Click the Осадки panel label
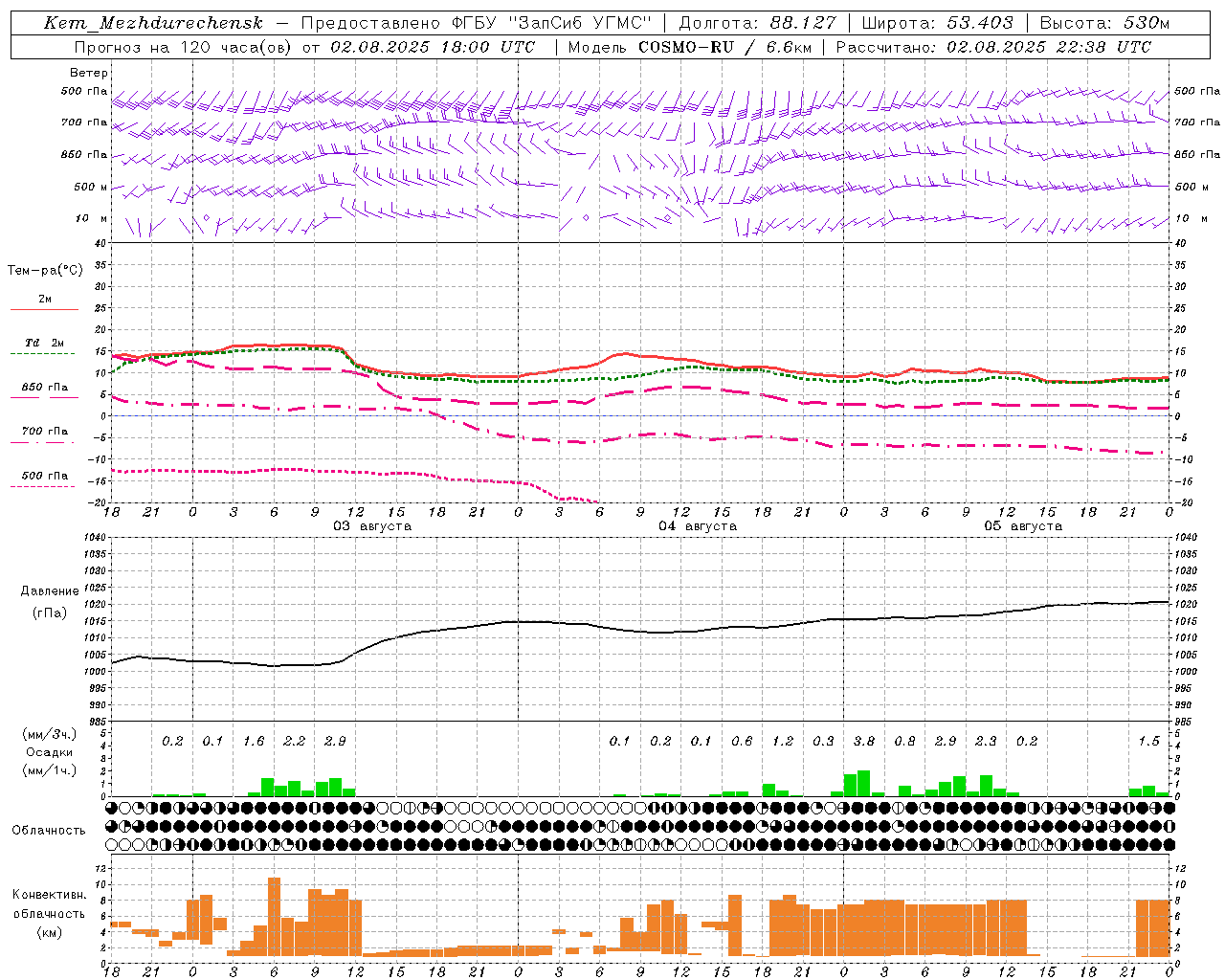1225x980 pixels. click(x=48, y=752)
